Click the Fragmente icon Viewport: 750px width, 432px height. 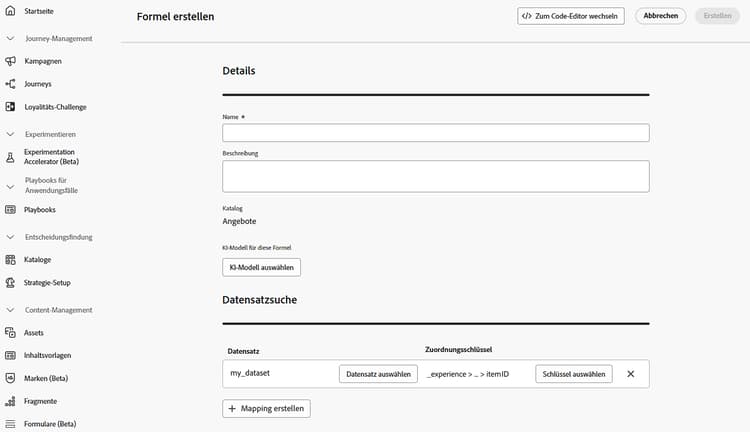10,401
